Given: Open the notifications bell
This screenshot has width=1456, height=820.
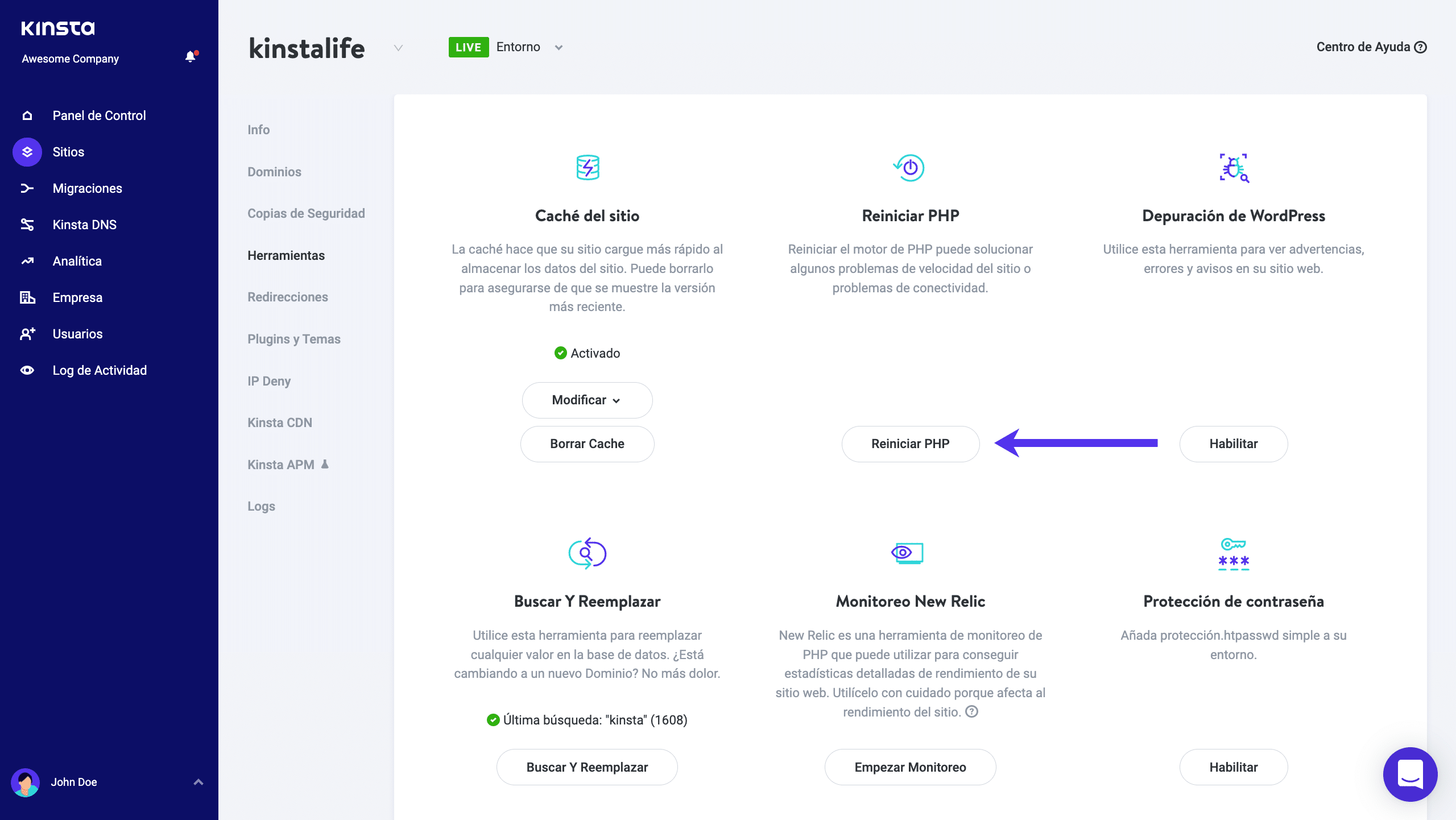Looking at the screenshot, I should (190, 57).
